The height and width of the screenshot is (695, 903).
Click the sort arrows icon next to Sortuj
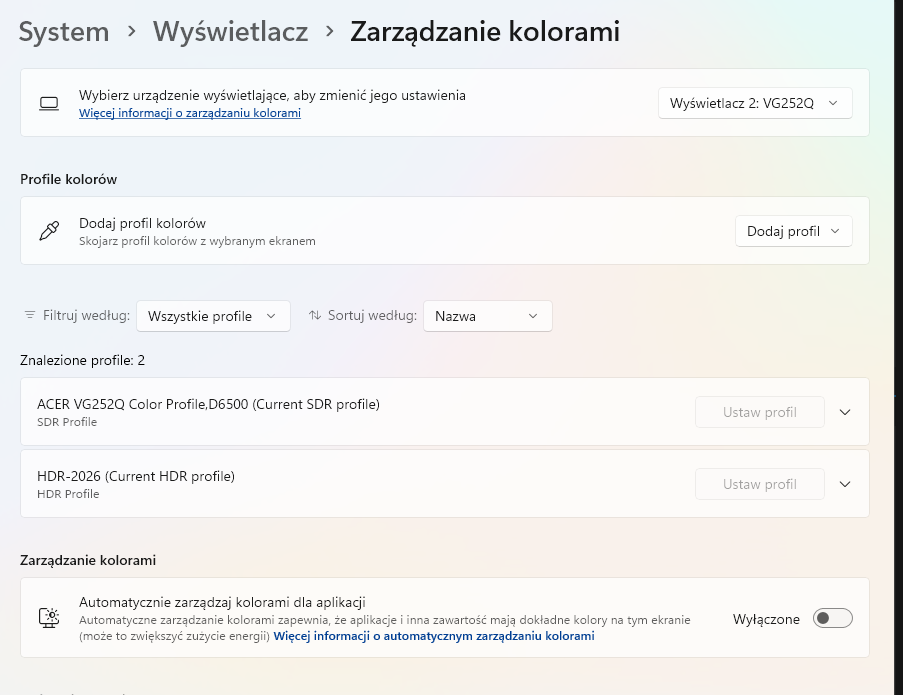(315, 316)
